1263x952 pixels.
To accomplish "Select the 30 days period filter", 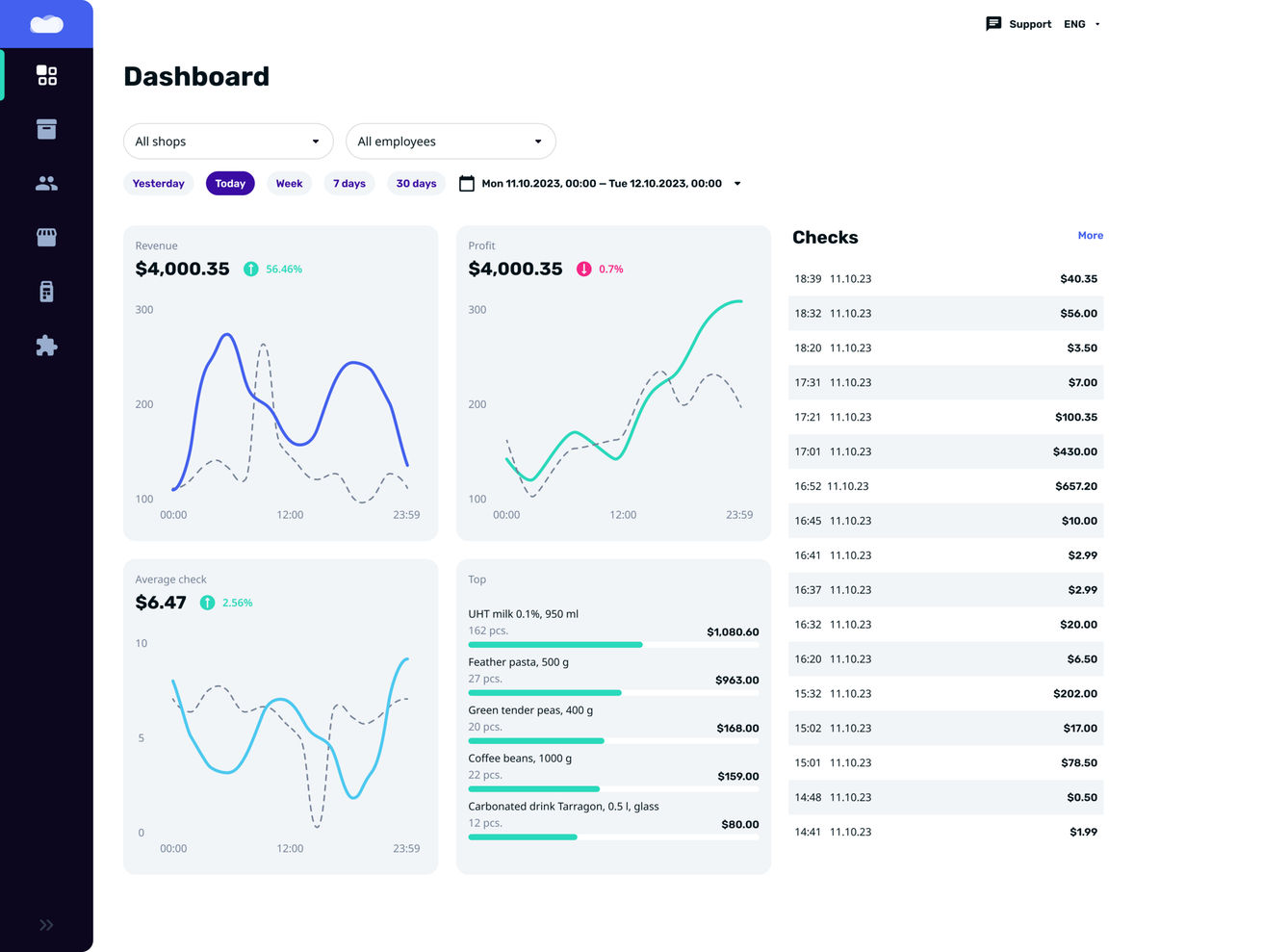I will tap(416, 184).
